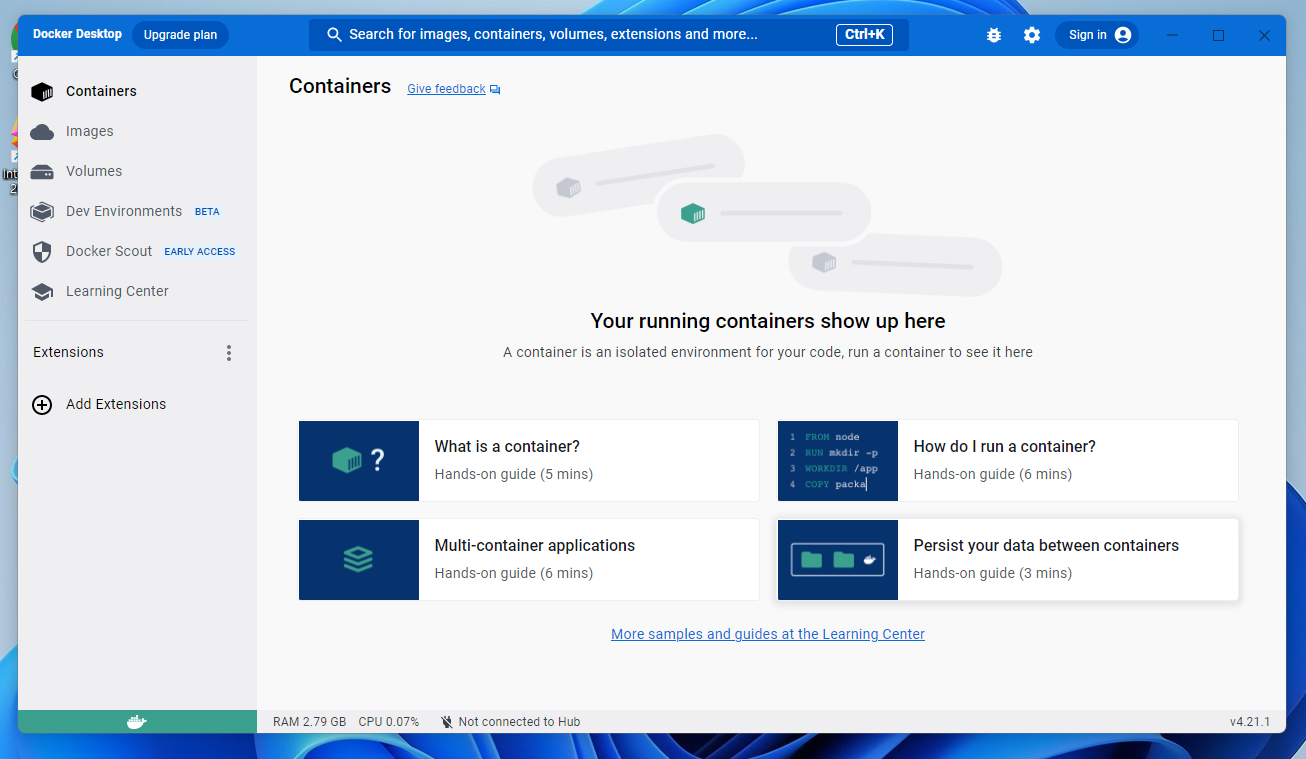Screen dimensions: 1306x759
Task: Open the Settings gear icon
Action: [1032, 35]
